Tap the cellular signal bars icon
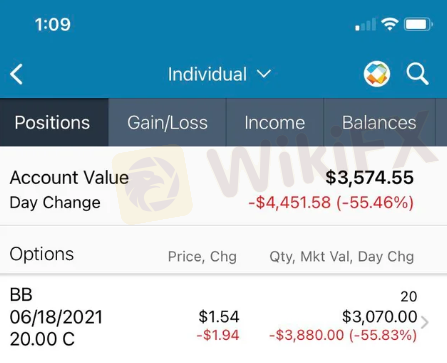This screenshot has height=363, width=447. click(x=365, y=25)
